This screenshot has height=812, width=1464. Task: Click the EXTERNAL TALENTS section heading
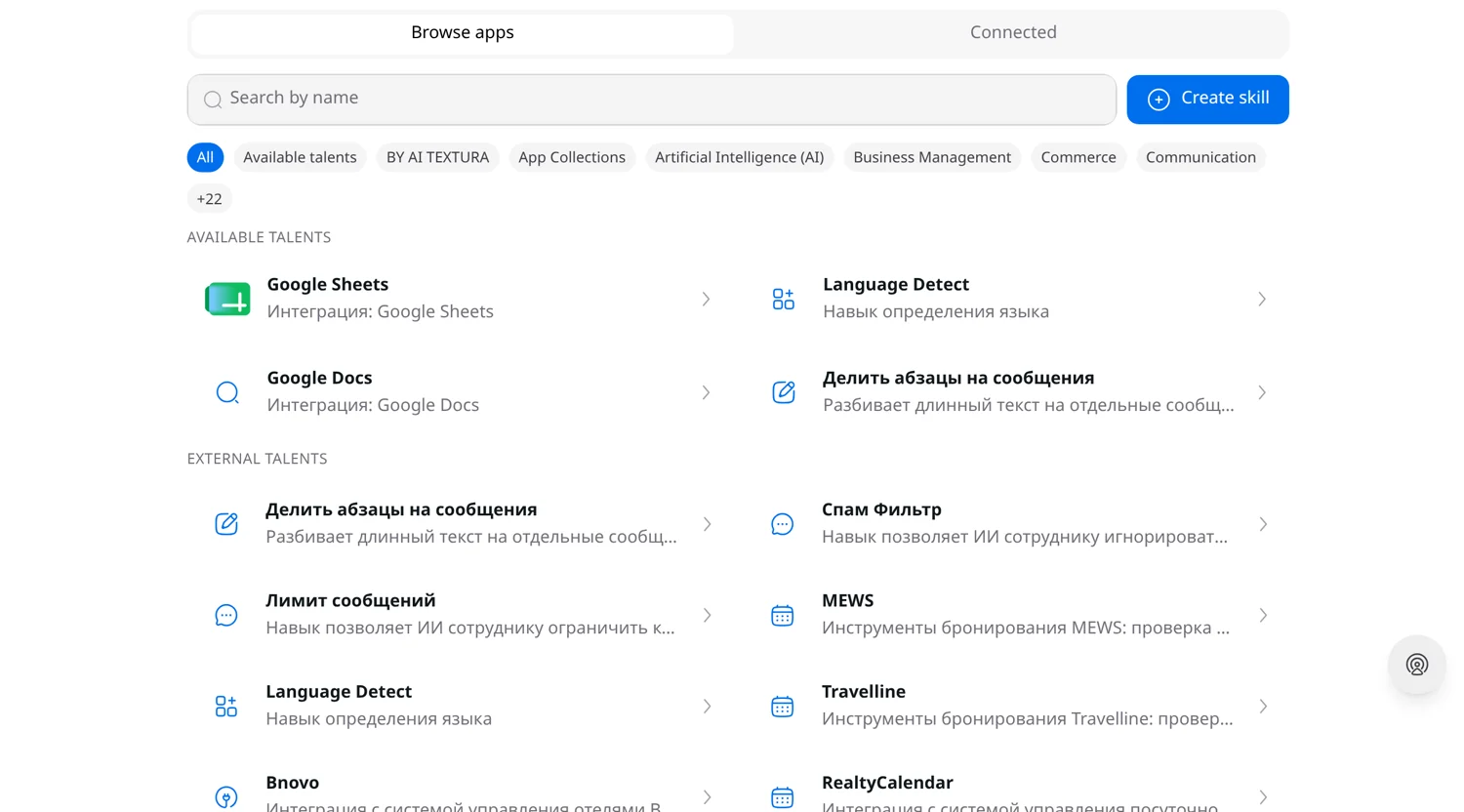(x=257, y=459)
